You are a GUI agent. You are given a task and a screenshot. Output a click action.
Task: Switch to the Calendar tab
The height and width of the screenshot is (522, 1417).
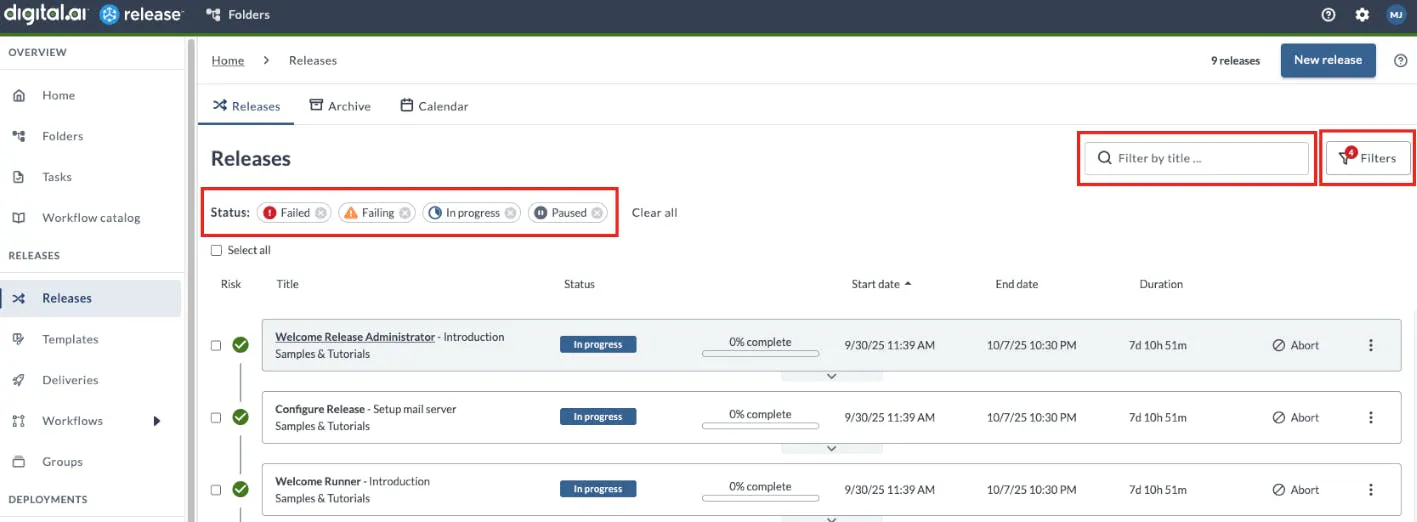434,106
